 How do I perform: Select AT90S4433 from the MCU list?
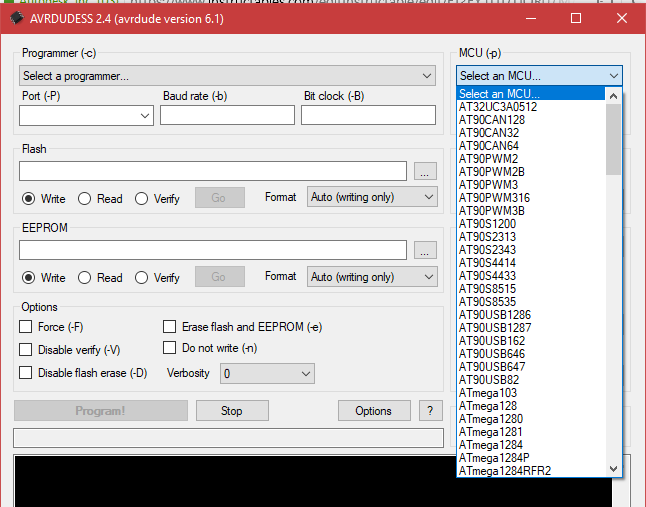531,276
